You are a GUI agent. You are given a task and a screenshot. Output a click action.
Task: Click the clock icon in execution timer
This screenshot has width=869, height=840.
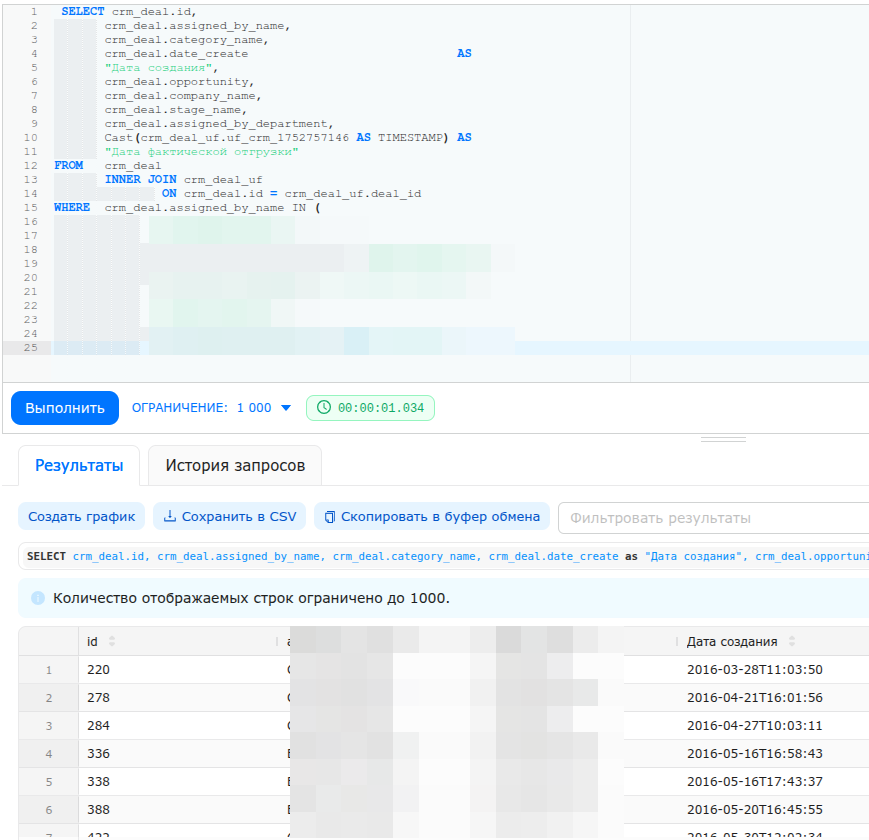coord(324,407)
